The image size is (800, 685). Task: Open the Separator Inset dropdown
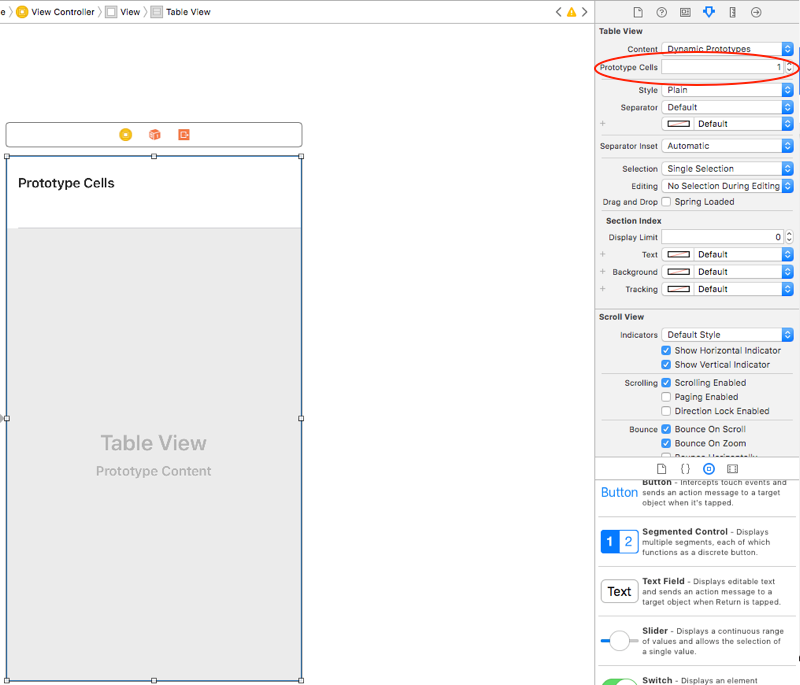(x=727, y=145)
